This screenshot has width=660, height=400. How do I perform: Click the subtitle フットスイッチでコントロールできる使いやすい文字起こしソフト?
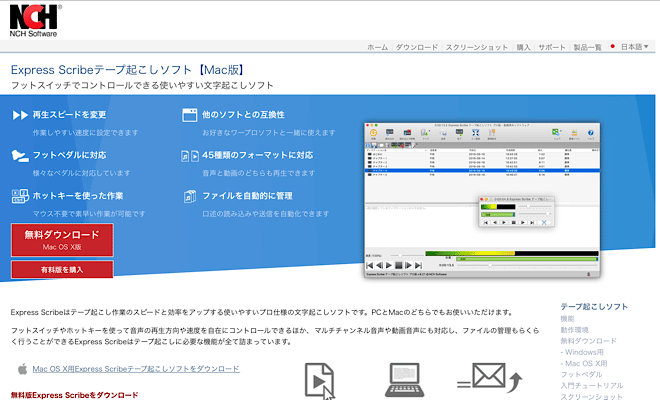click(142, 85)
